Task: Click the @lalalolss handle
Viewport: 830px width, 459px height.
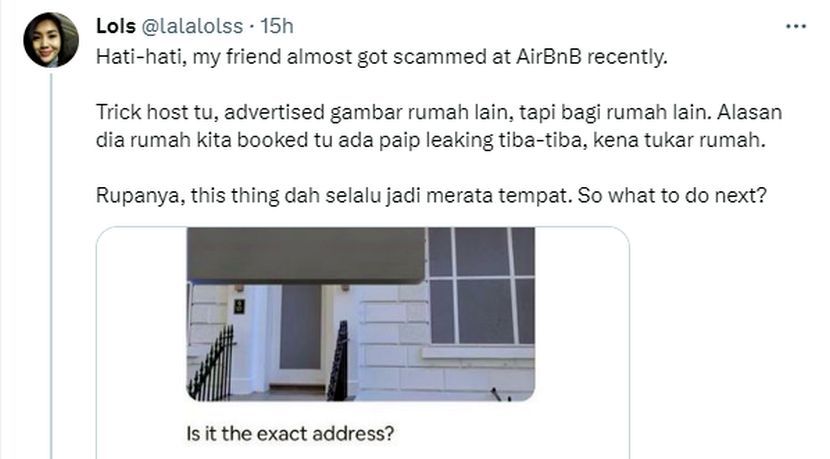Action: point(192,26)
